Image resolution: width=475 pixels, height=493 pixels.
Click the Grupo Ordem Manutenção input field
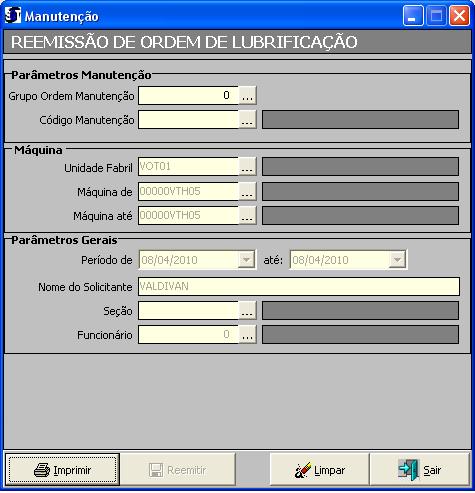tap(189, 96)
